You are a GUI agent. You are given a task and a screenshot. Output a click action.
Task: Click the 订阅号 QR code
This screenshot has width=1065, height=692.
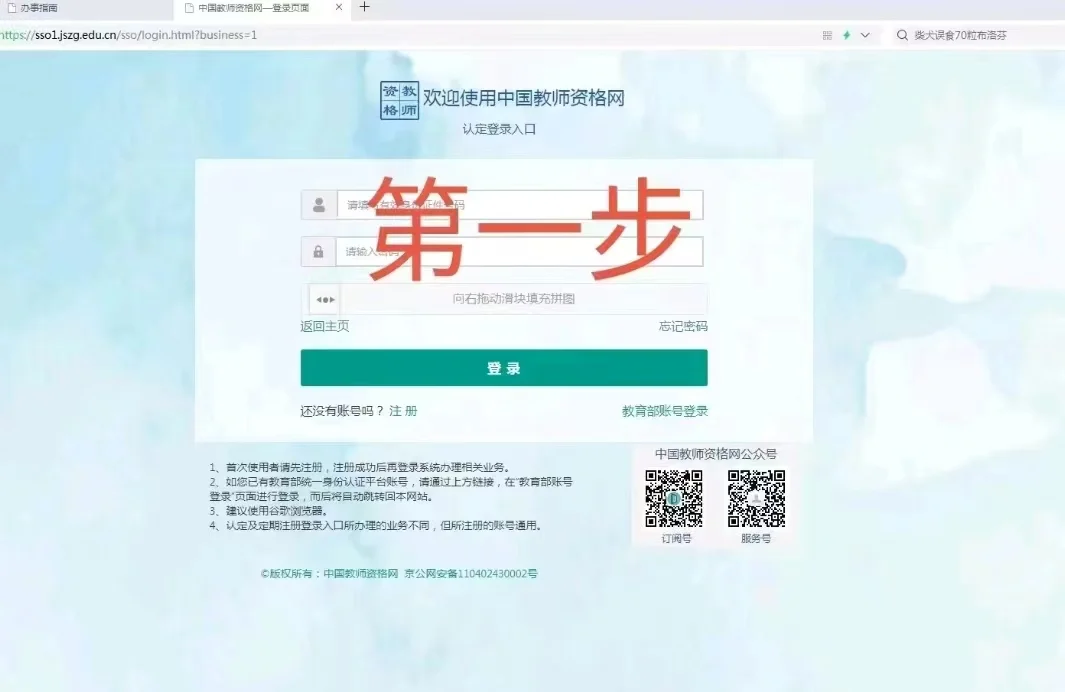click(x=674, y=498)
